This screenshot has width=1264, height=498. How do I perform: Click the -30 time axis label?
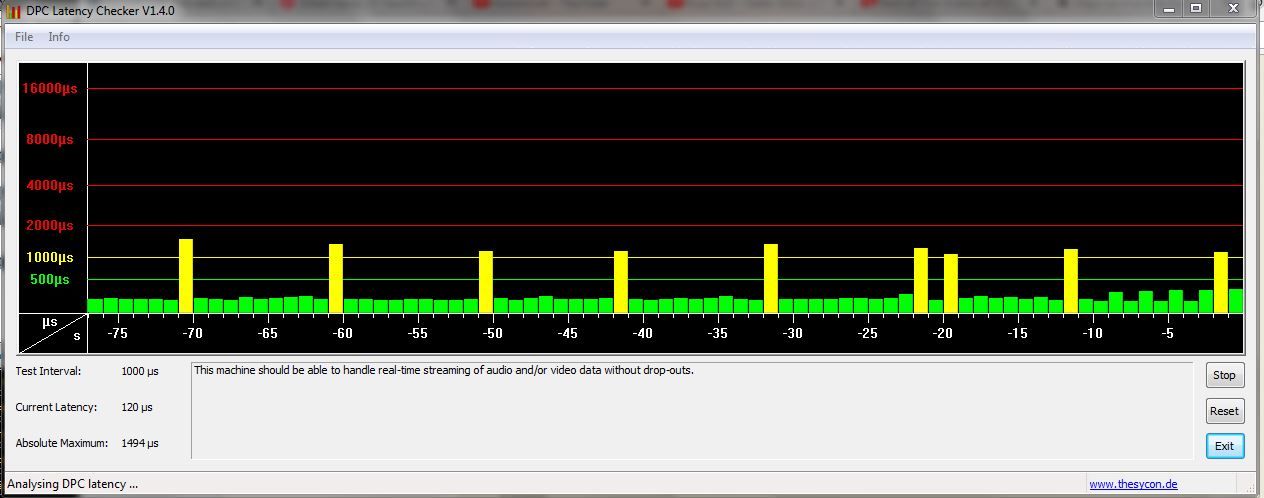coord(792,333)
